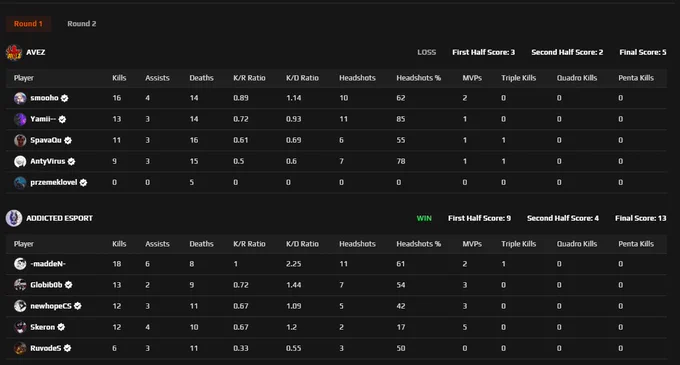Open -maddeN- player profile name
This screenshot has height=365, width=680.
click(x=48, y=264)
